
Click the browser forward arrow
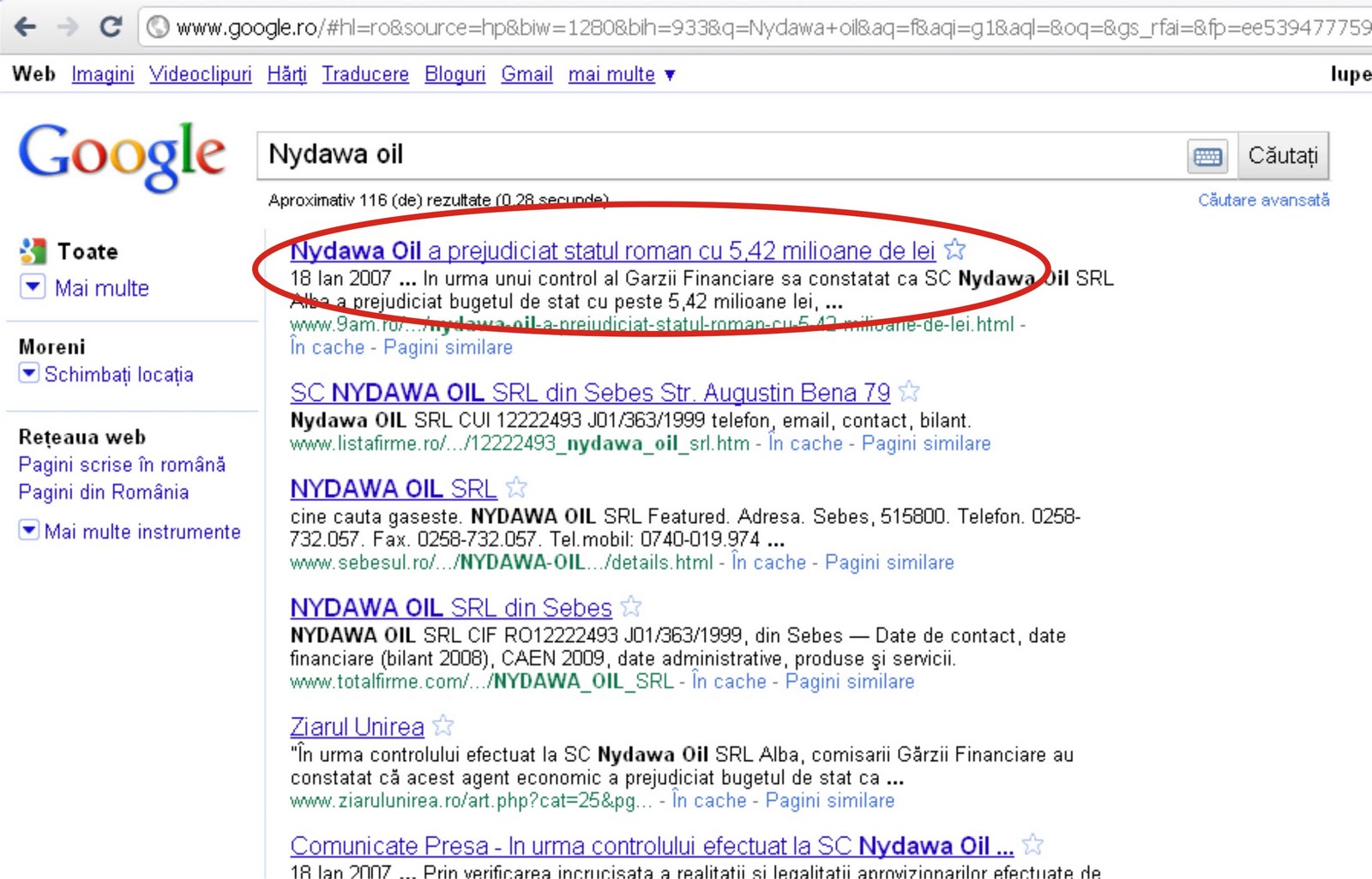[x=67, y=27]
